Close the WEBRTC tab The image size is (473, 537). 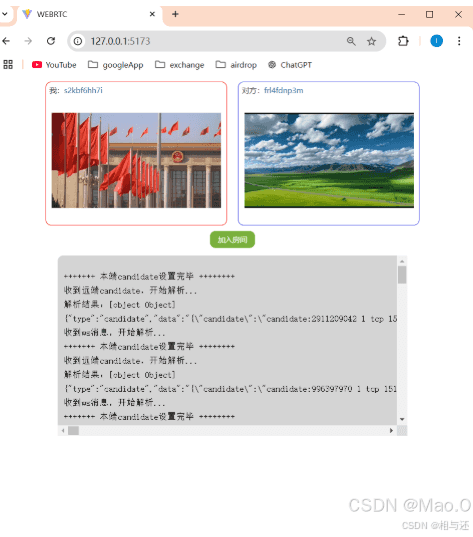point(152,14)
